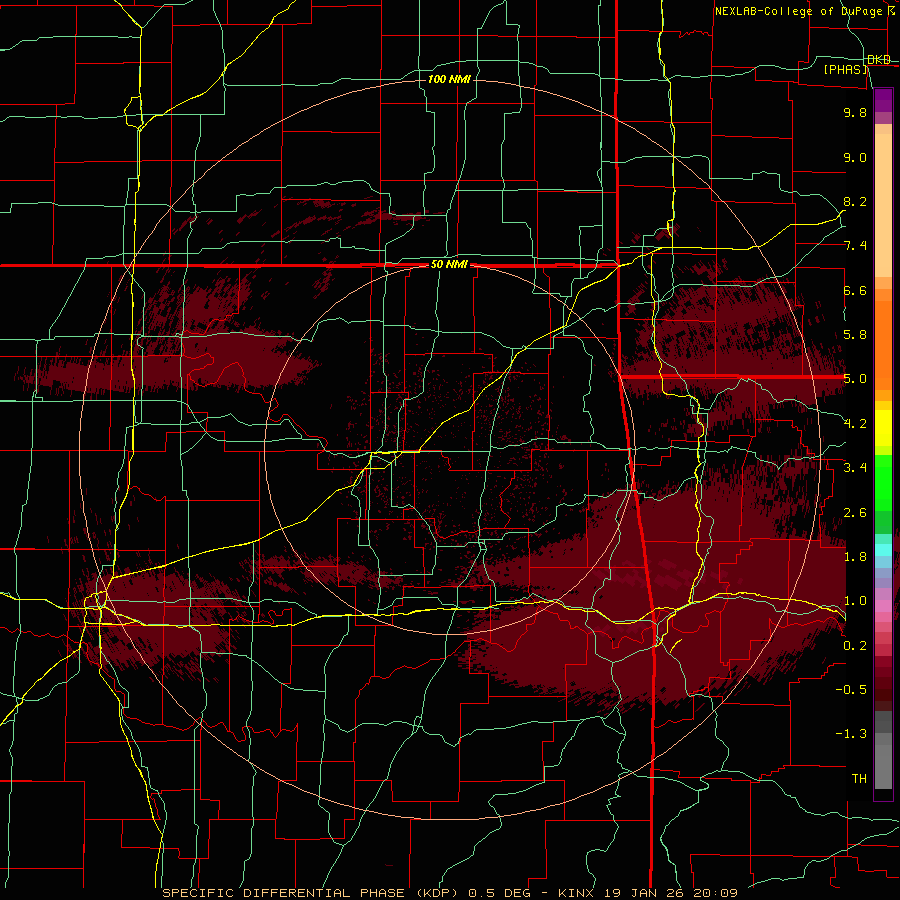The width and height of the screenshot is (900, 900).
Task: Click the -0.5 value on the color scale
Action: 851,689
